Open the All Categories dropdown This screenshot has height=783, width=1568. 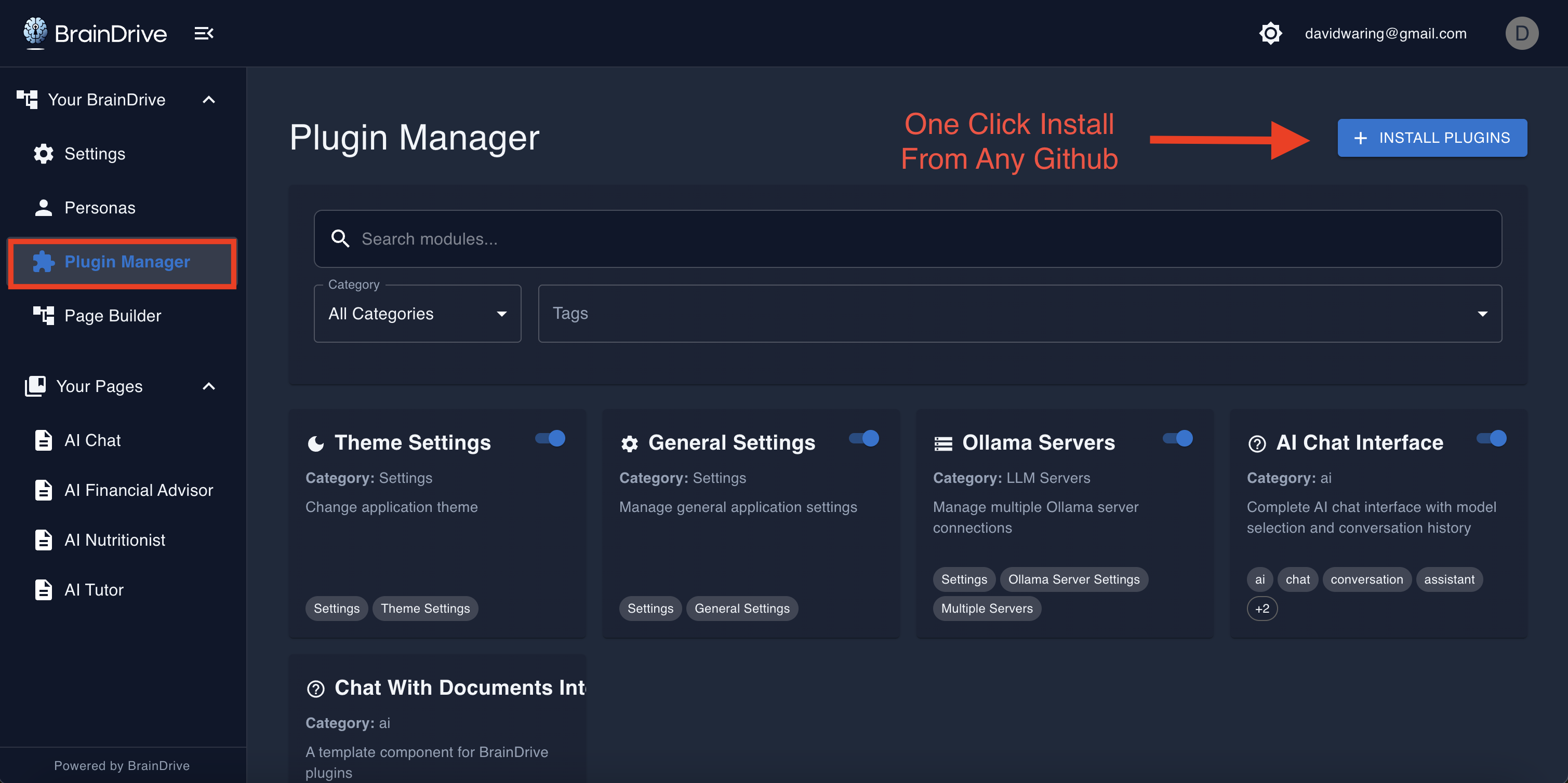click(417, 314)
